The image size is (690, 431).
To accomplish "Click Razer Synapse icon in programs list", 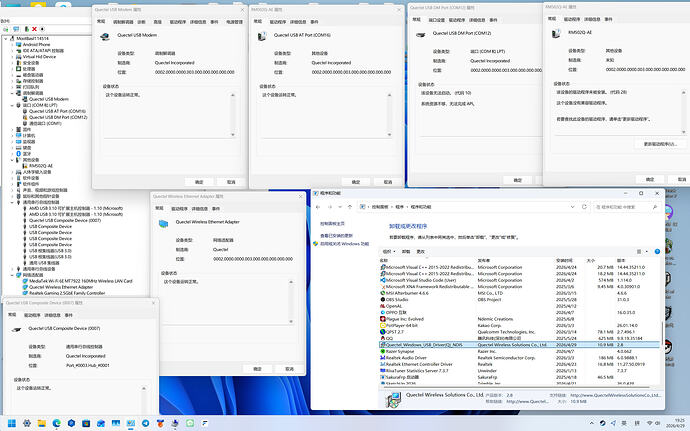I will [x=383, y=351].
